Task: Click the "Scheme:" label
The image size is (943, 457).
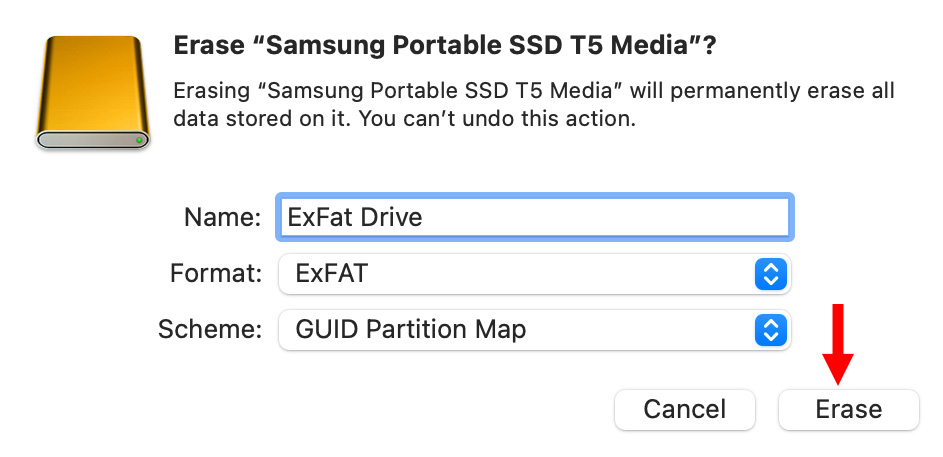Action: pyautogui.click(x=210, y=329)
